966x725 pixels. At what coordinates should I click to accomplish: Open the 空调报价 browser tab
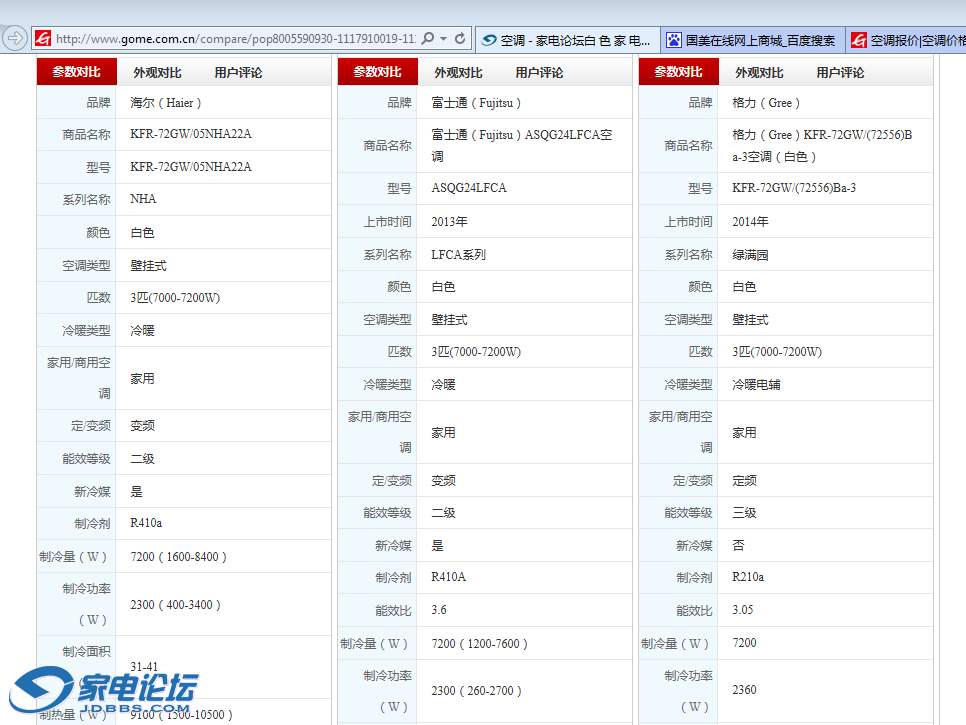(907, 40)
